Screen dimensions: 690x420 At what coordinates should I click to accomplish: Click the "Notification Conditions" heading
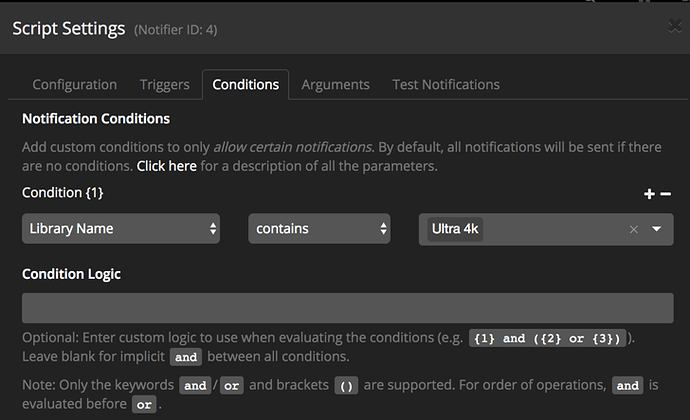96,119
